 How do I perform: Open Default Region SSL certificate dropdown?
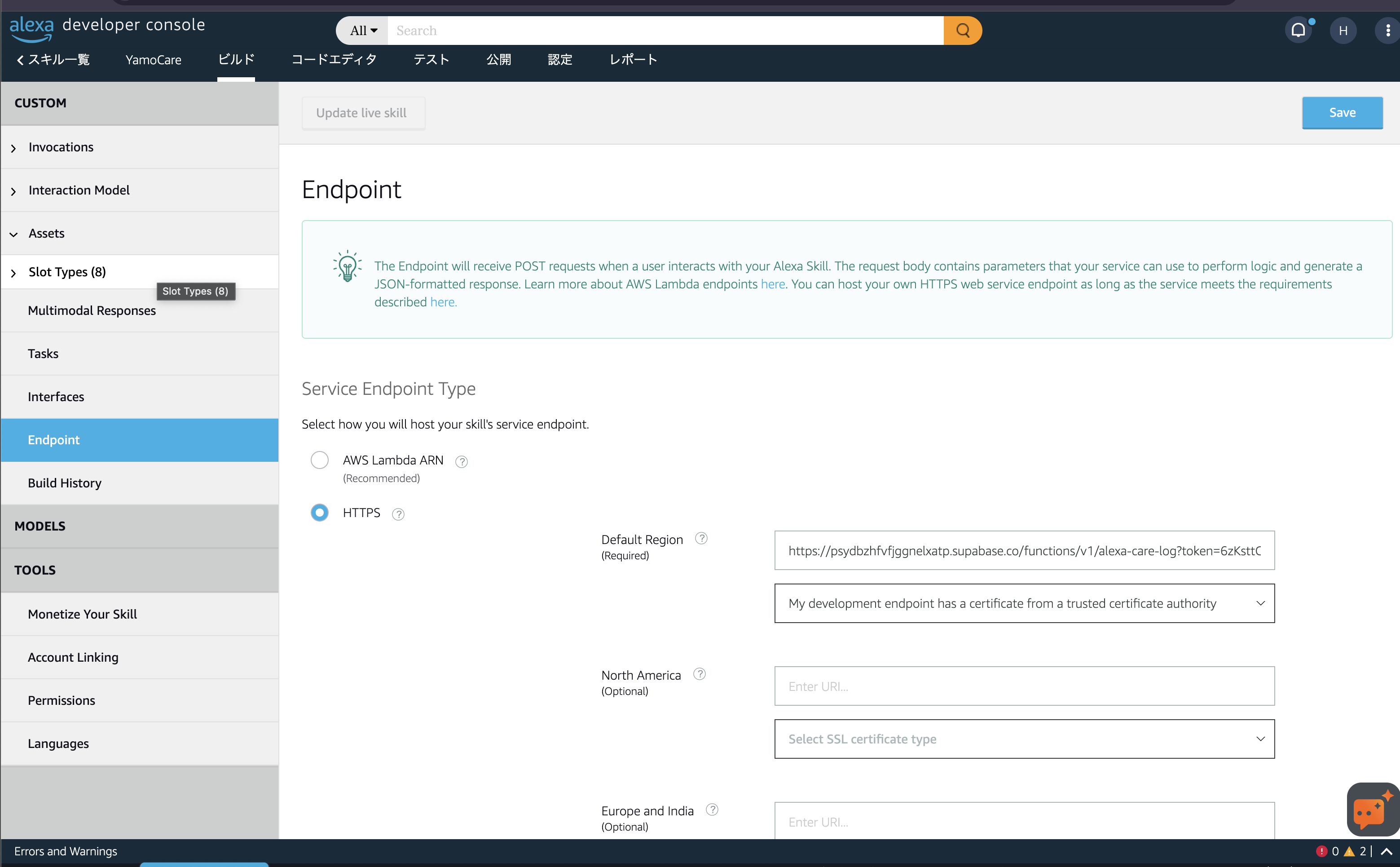point(1024,603)
